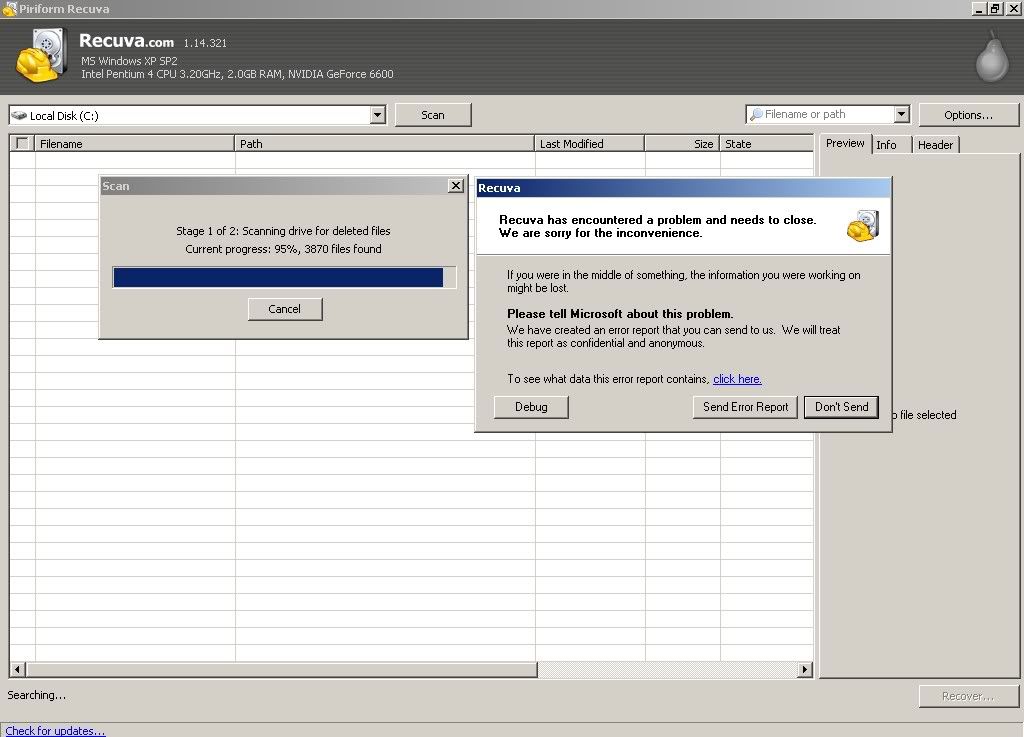Screen dimensions: 1024x737
Task: Restore down the Piriform Recuva window
Action: click(995, 9)
